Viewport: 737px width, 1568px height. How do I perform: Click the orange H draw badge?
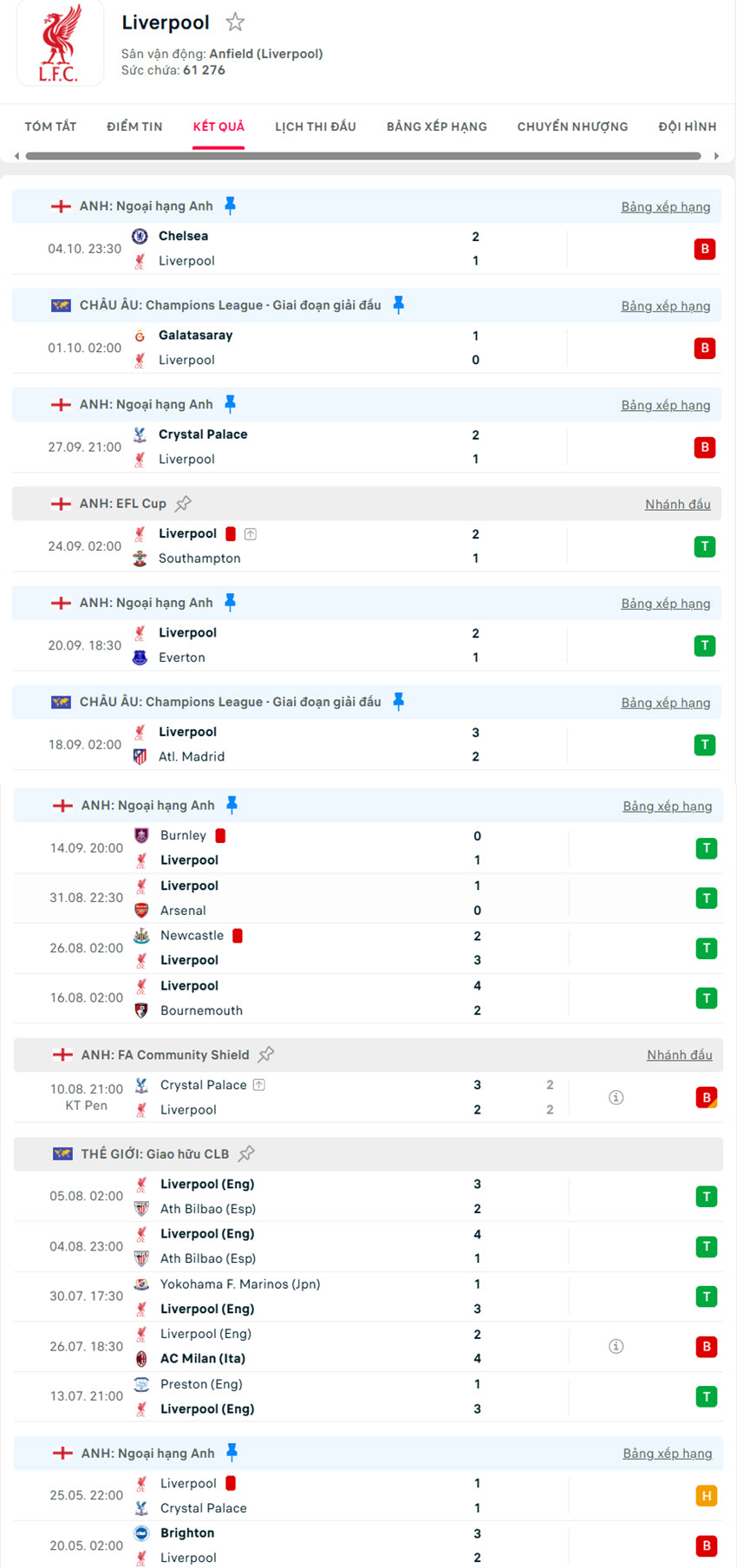pos(707,1495)
